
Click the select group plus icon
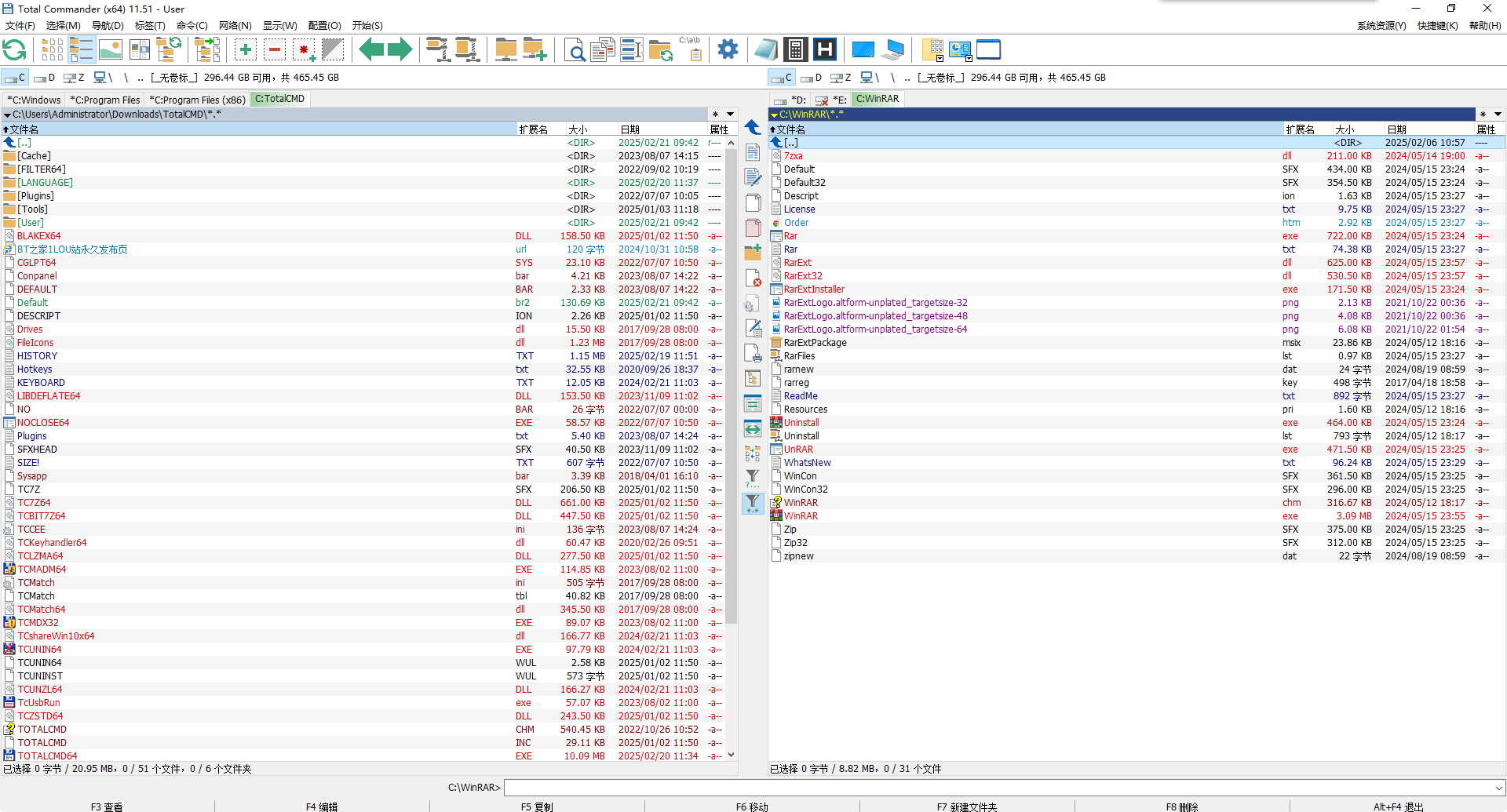pos(246,50)
